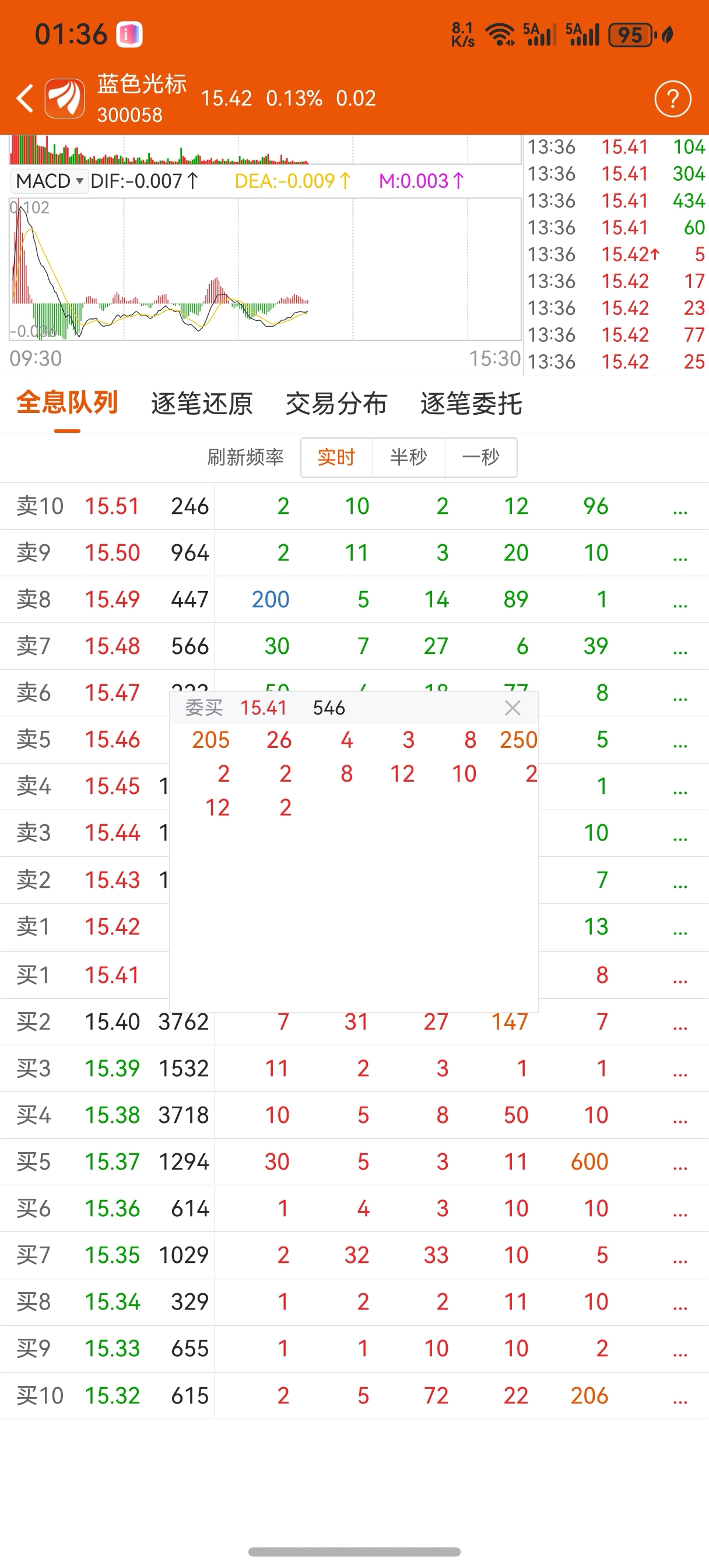The image size is (709, 1568).
Task: Switch to 交易分布 tab
Action: (x=336, y=403)
